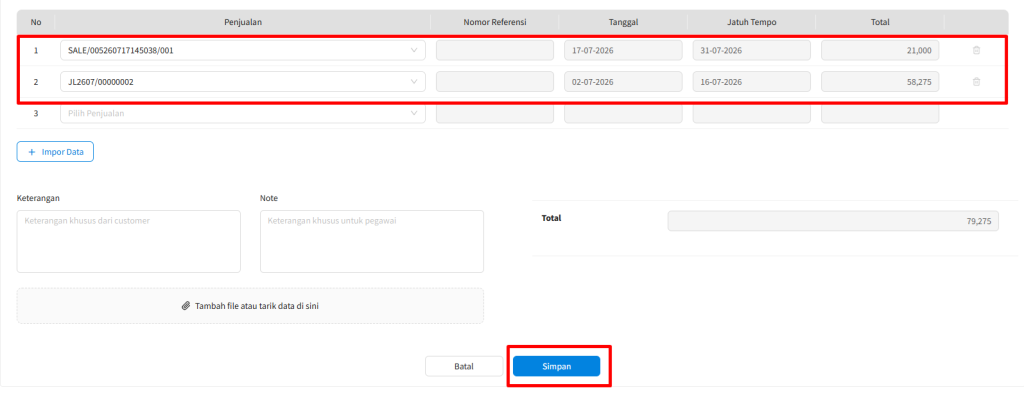
Task: Save the form with Simpan
Action: 556,366
